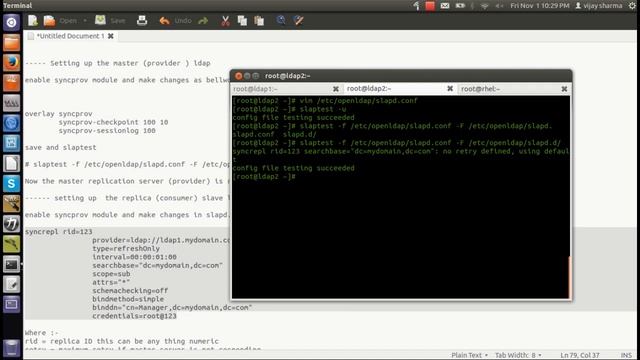Open Ubuntu Software Center launcher icon

11,82
